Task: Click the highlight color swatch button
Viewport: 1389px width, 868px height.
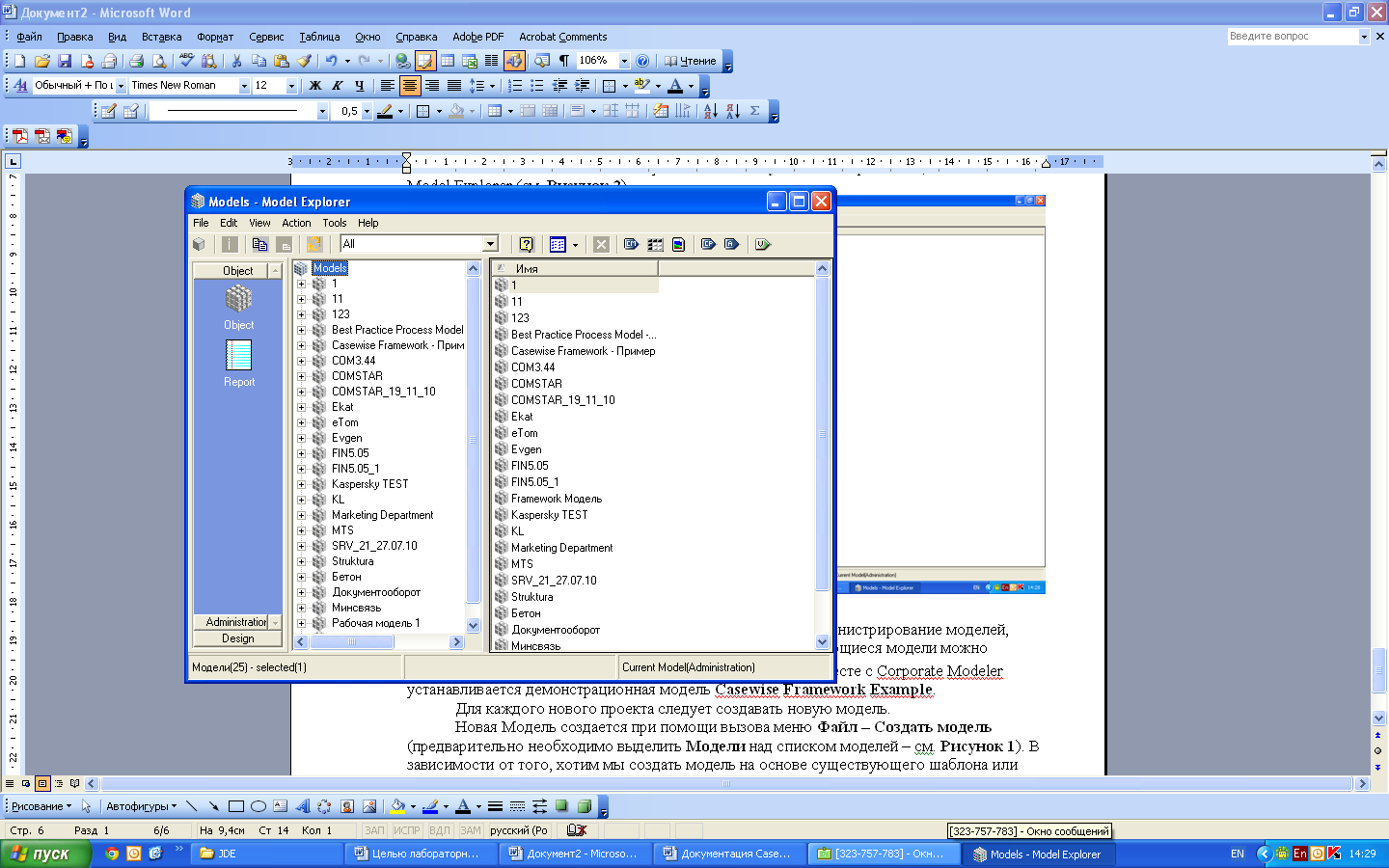Action: (x=642, y=86)
